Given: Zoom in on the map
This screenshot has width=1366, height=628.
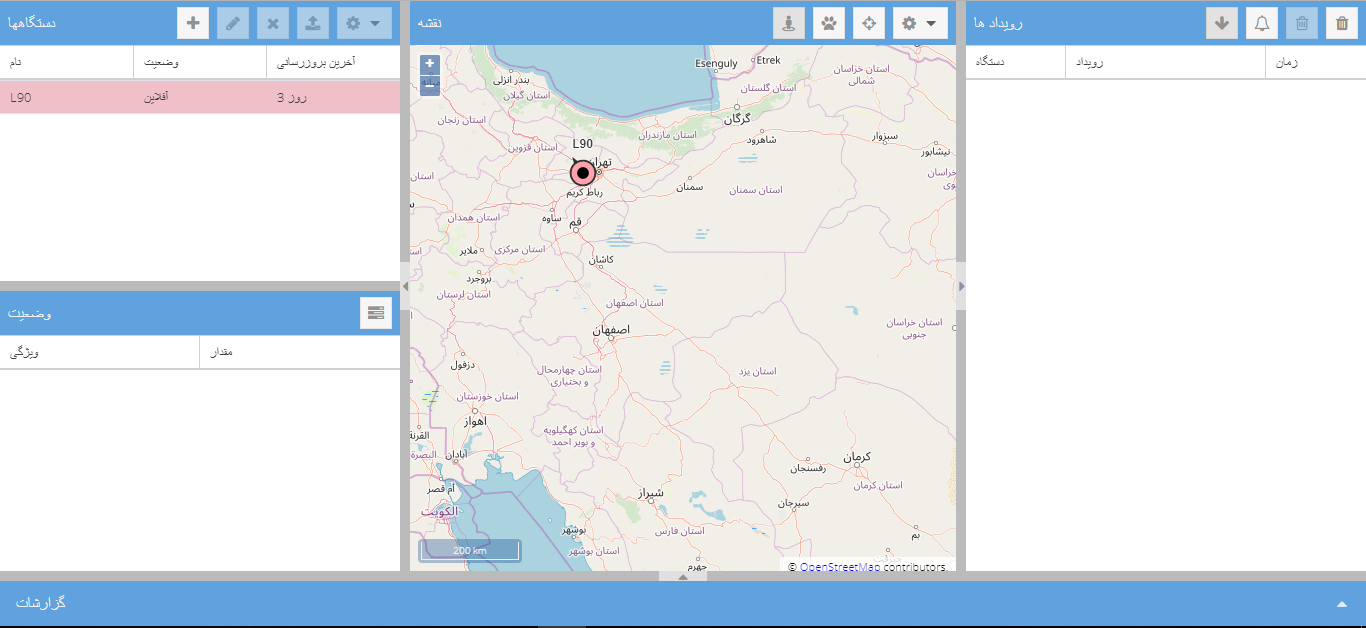Looking at the screenshot, I should [x=430, y=63].
